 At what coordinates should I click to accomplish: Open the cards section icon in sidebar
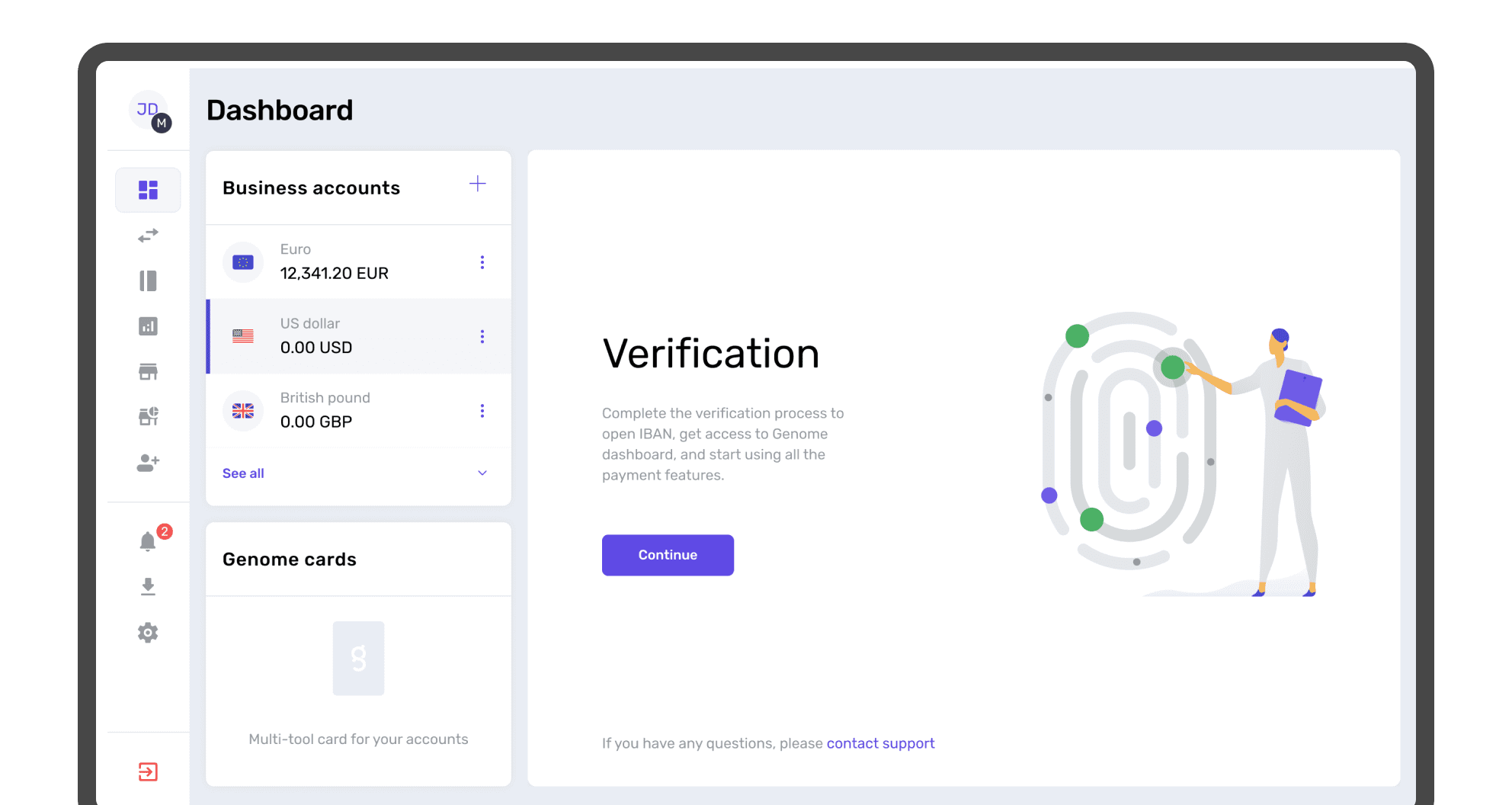point(148,281)
